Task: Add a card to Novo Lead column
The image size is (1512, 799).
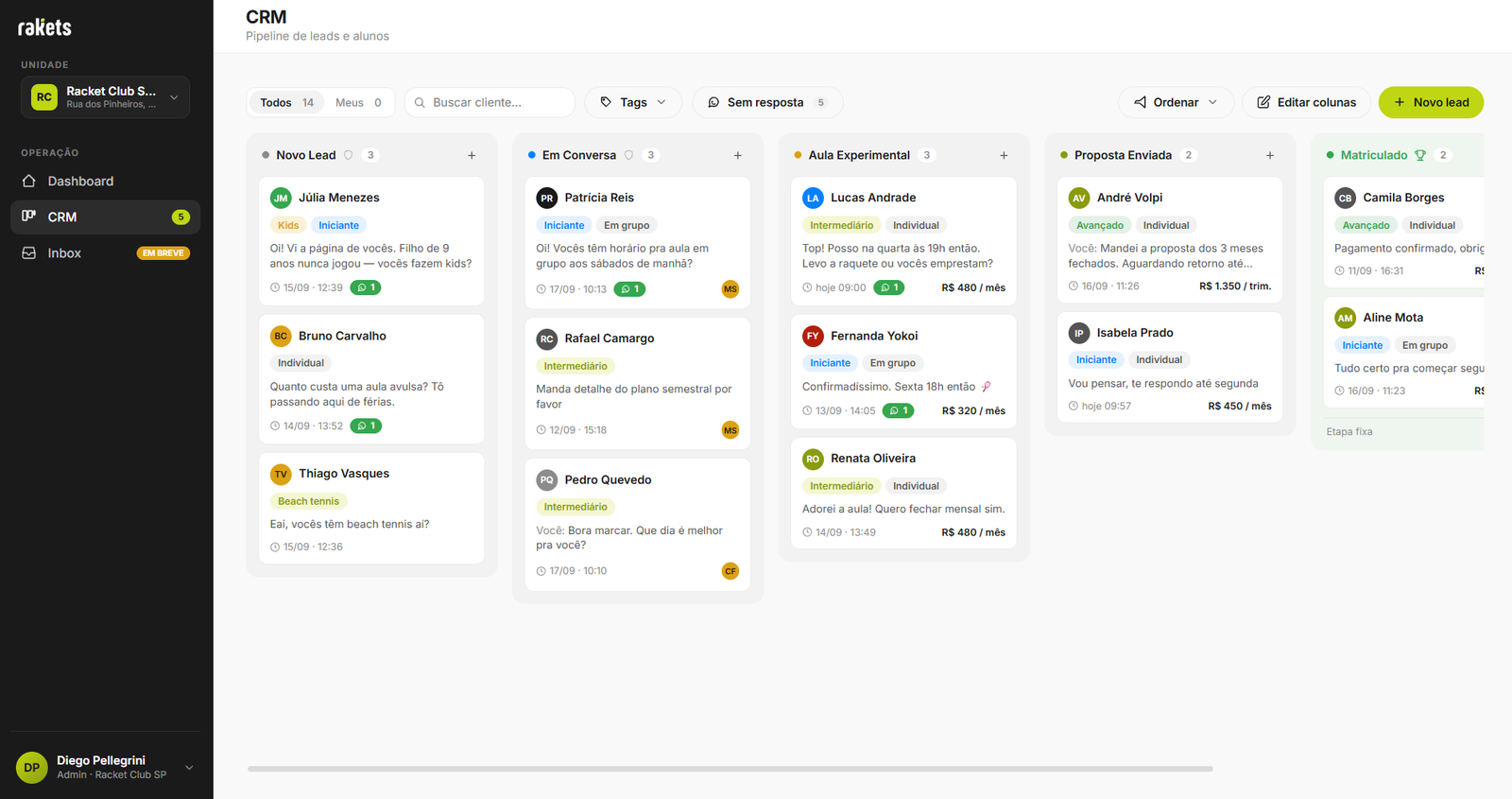Action: (472, 155)
